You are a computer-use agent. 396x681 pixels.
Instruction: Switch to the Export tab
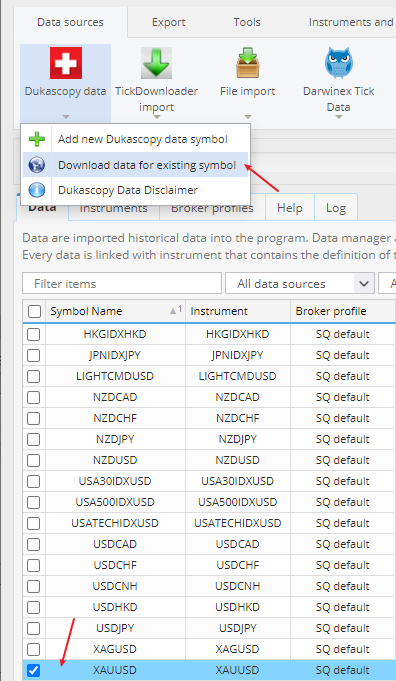pos(168,22)
